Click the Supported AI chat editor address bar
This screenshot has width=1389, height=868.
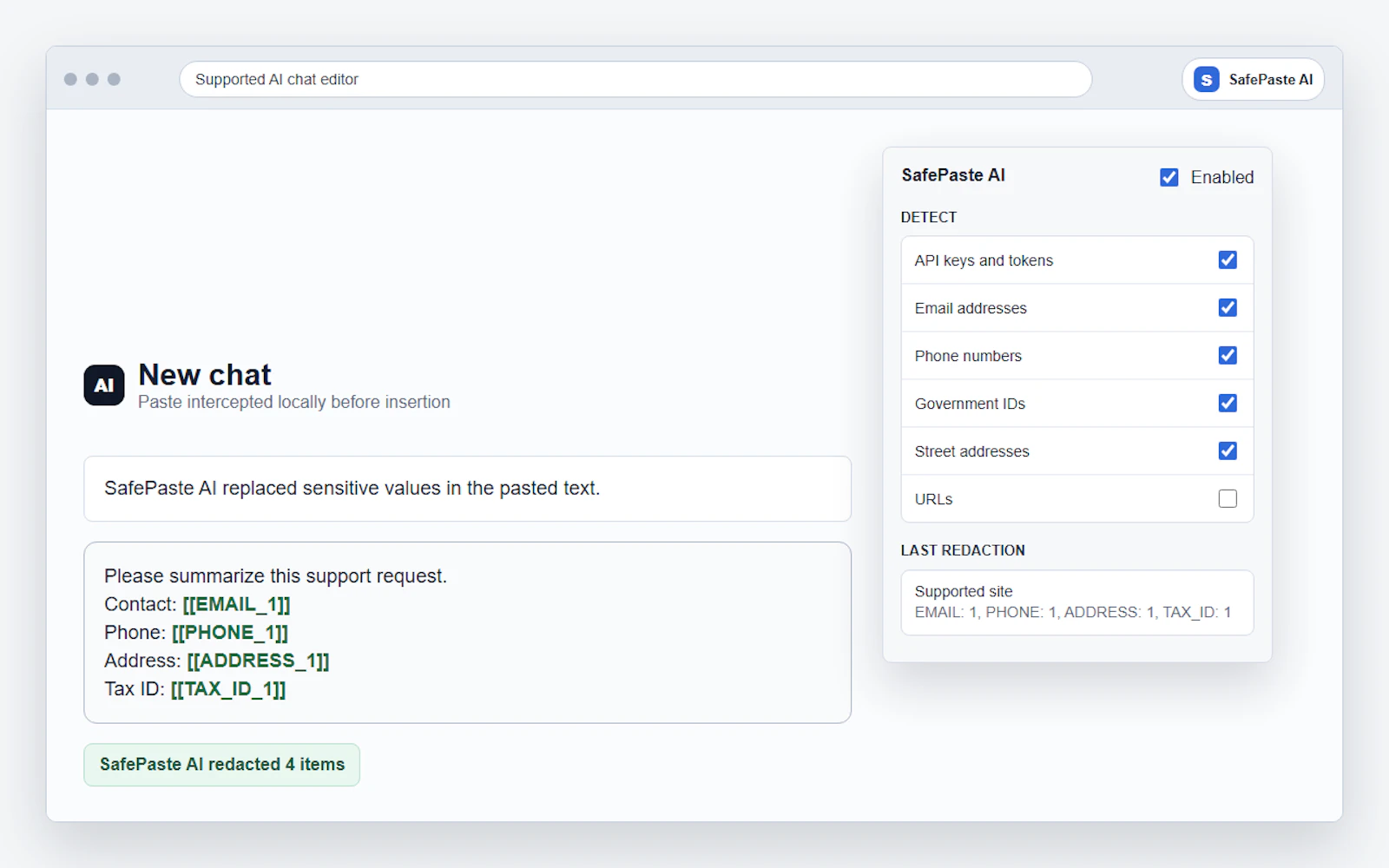[635, 79]
